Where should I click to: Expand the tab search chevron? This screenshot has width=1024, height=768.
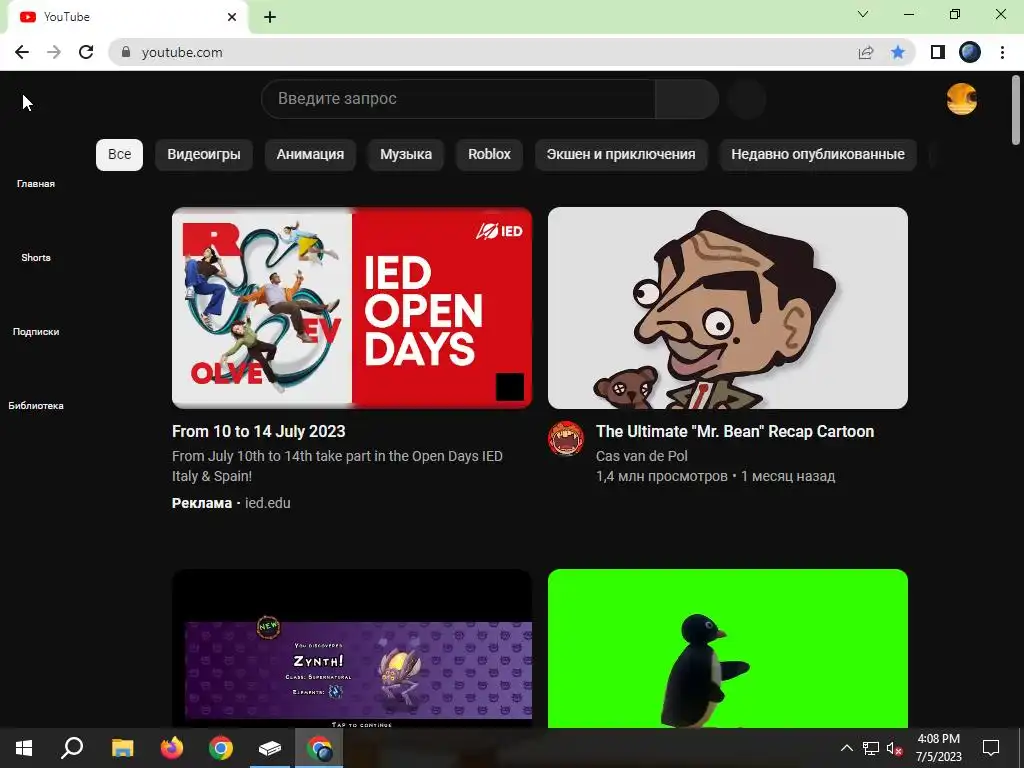(x=863, y=14)
